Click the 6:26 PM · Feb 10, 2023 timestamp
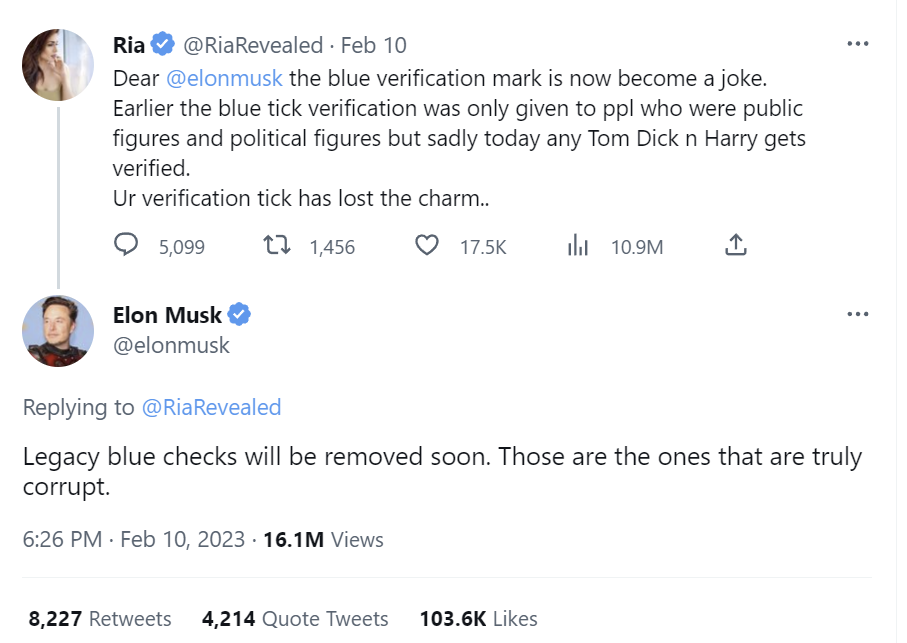Screen dimensions: 907x643 133,539
